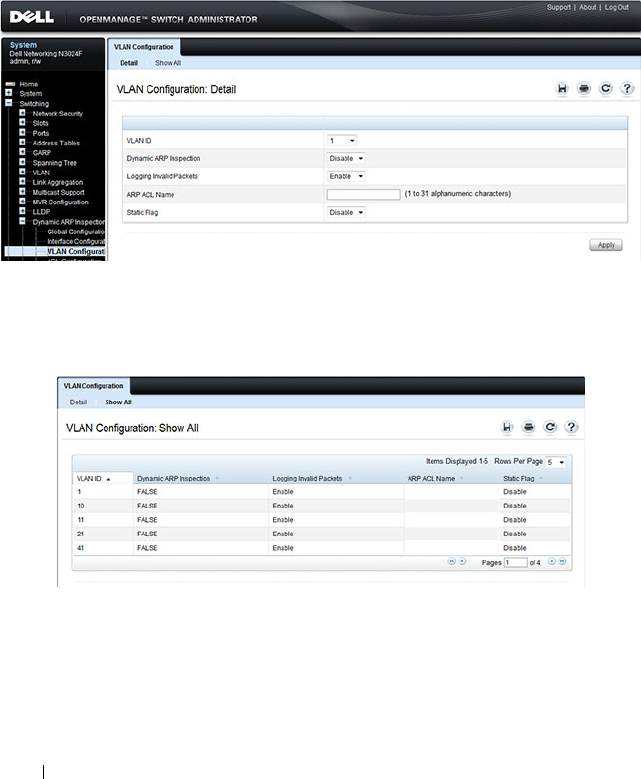Click the Save icon in Show All page

pyautogui.click(x=507, y=427)
